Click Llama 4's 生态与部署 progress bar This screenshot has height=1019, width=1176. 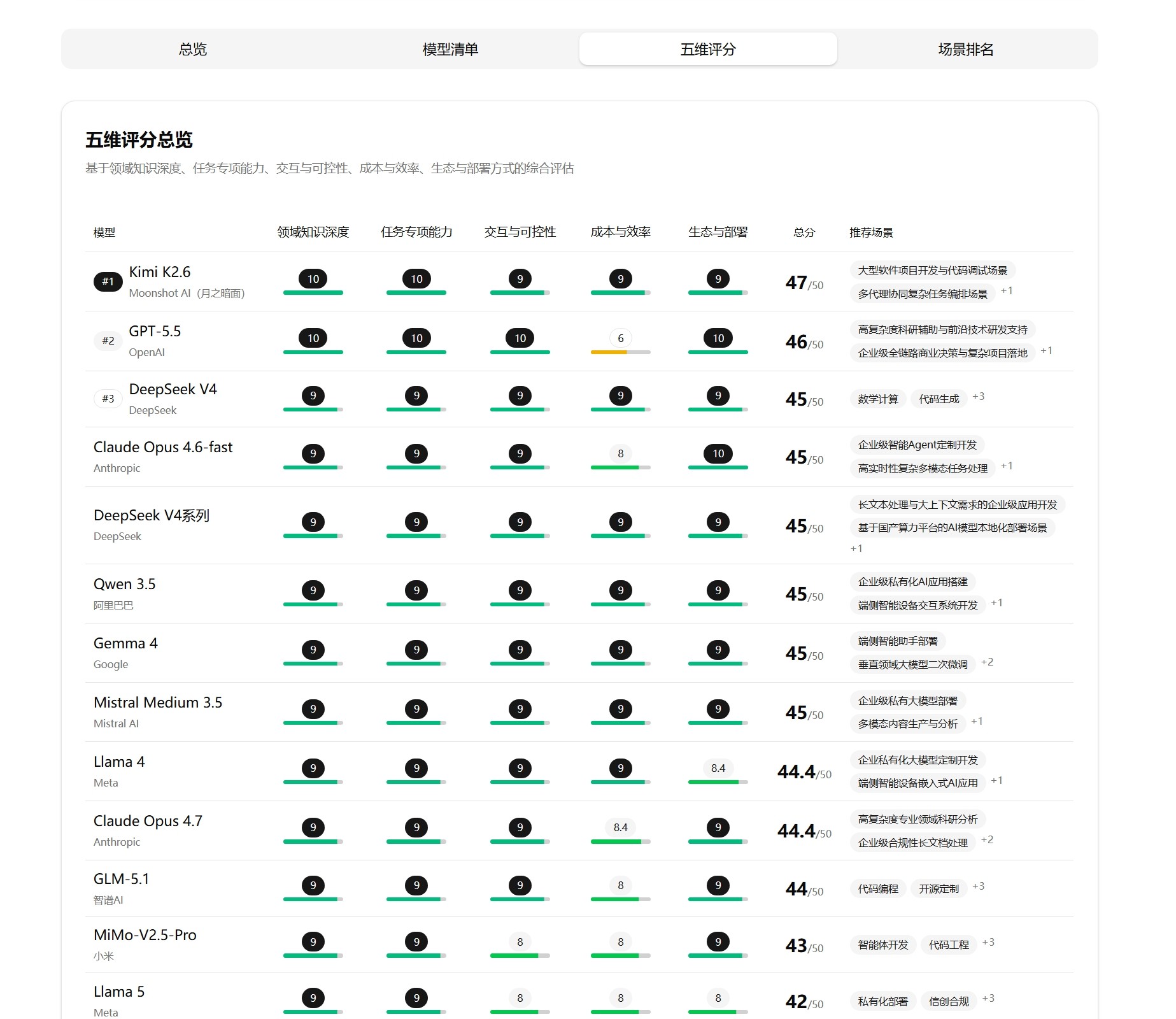click(718, 782)
